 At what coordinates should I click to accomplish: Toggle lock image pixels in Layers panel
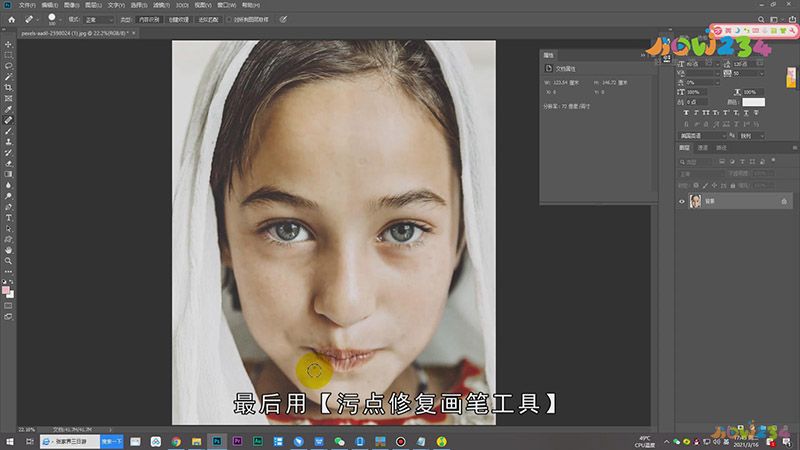[x=705, y=186]
